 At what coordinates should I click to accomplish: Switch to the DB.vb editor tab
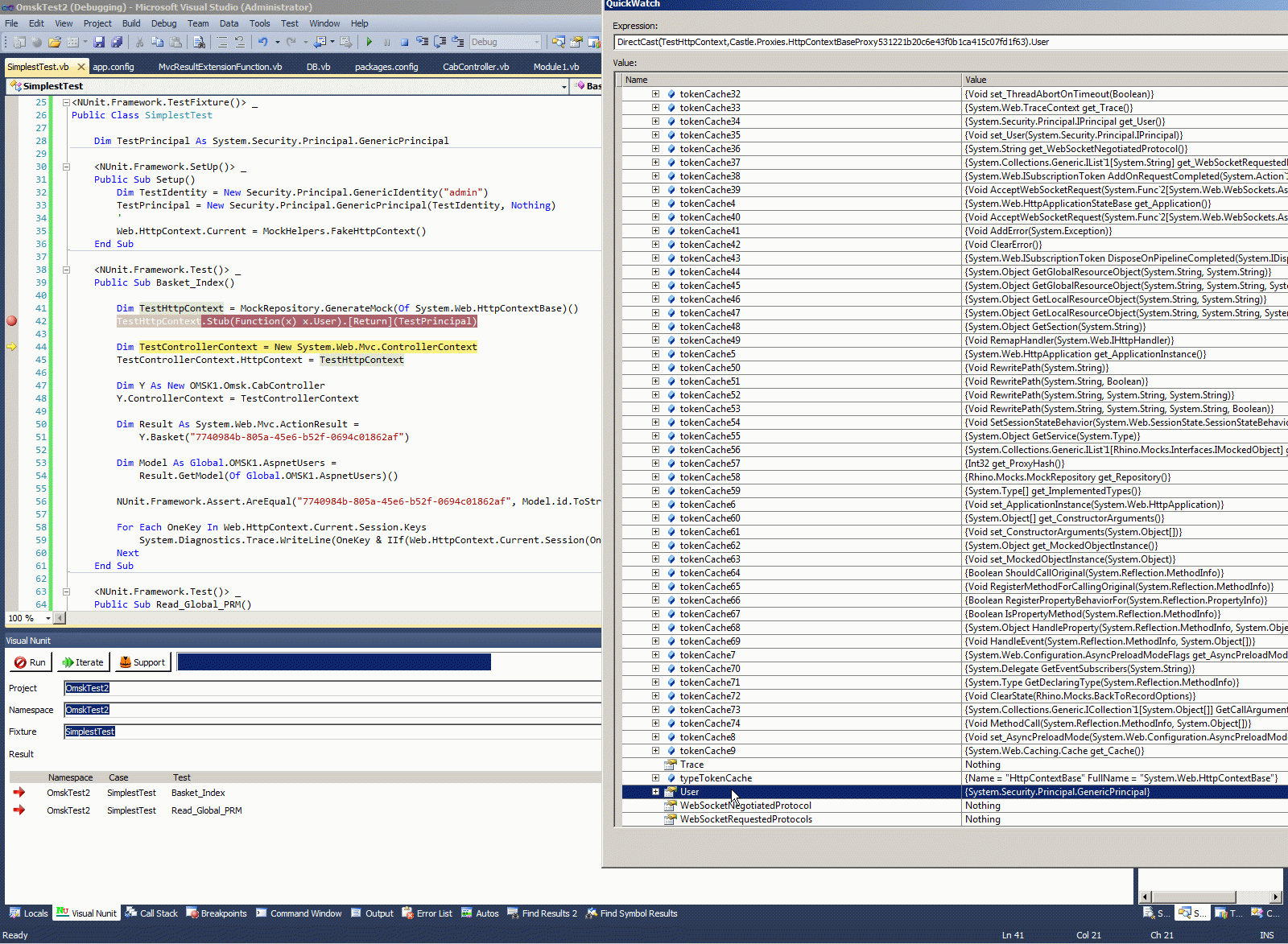click(319, 67)
